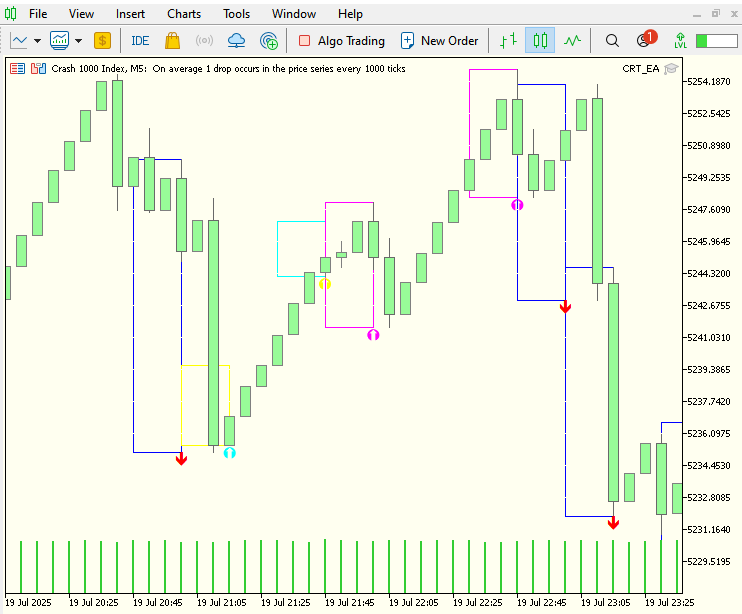
Task: Open the MetaEditor IDE
Action: coord(140,41)
